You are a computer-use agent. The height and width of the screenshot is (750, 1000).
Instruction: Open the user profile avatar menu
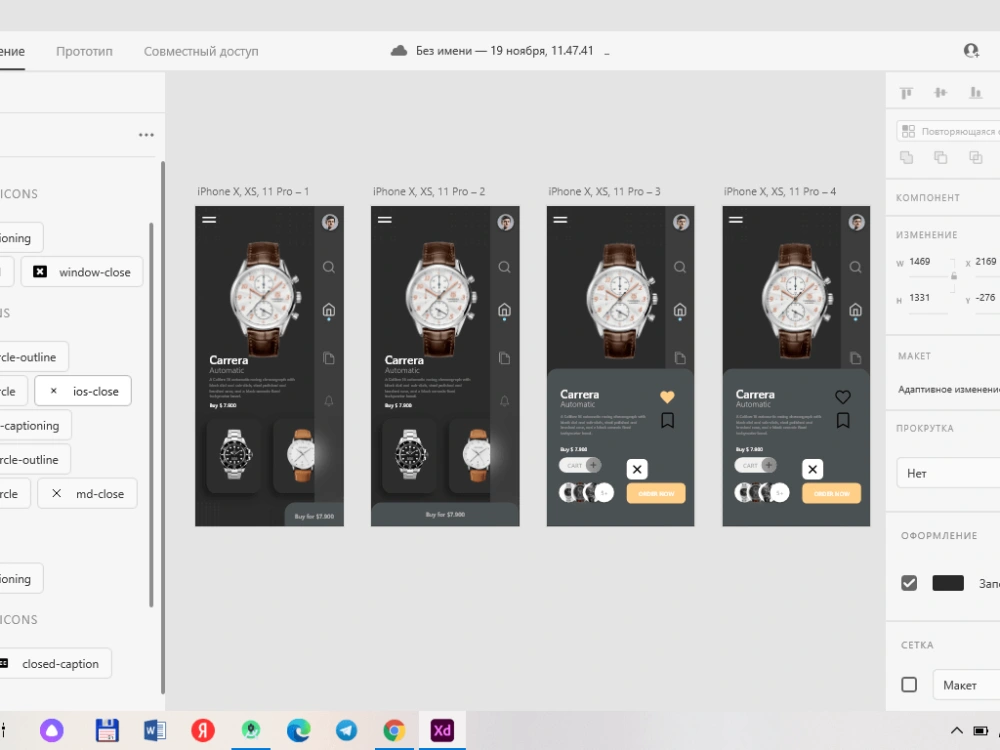970,50
